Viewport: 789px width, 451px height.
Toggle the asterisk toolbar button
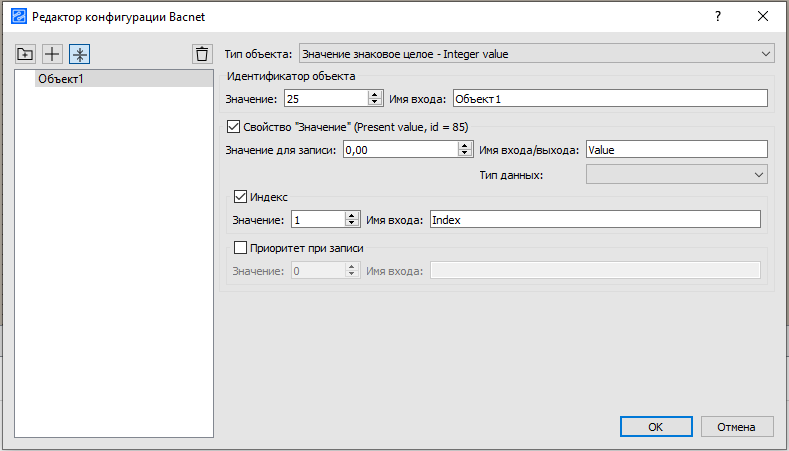80,54
